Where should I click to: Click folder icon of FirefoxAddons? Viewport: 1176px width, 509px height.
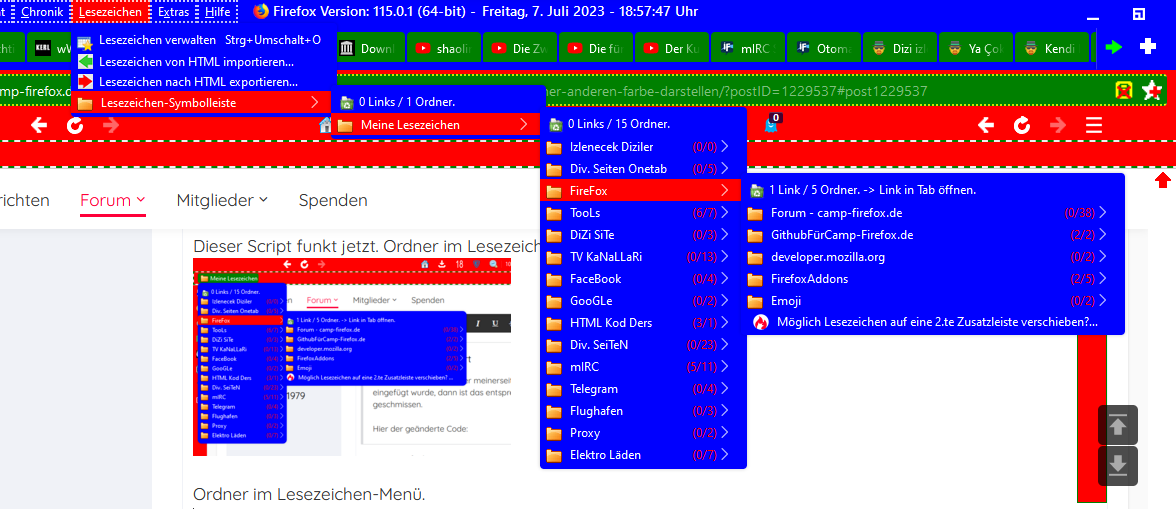(755, 279)
